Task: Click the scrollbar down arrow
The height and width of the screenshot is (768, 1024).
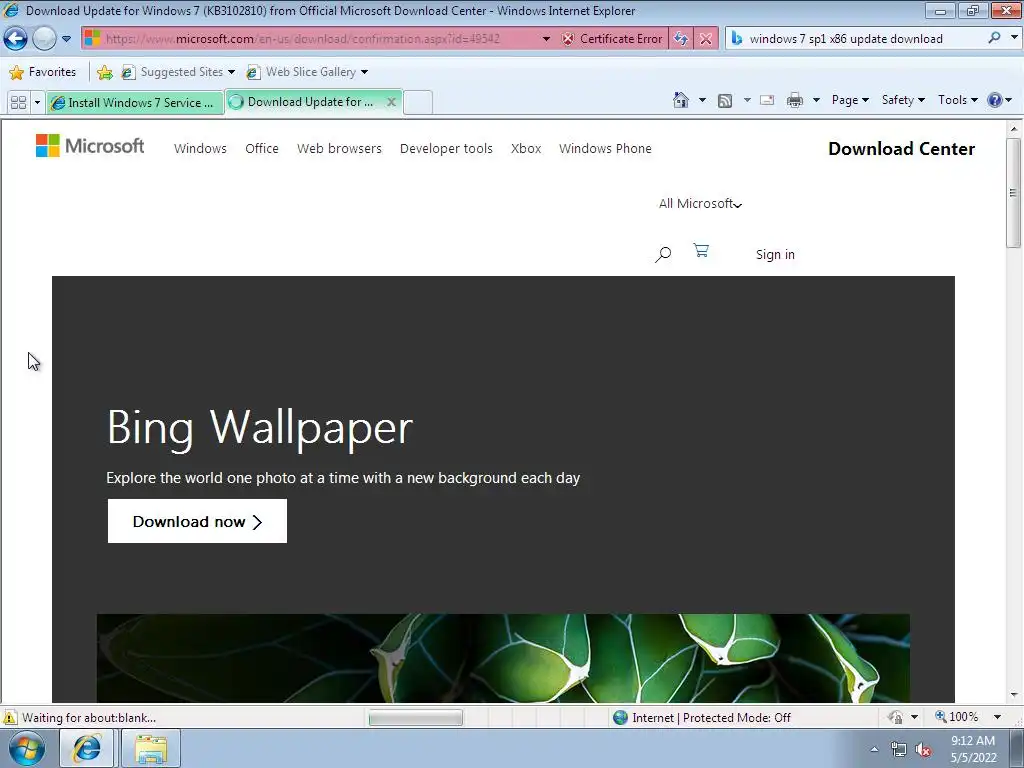Action: [x=1014, y=695]
